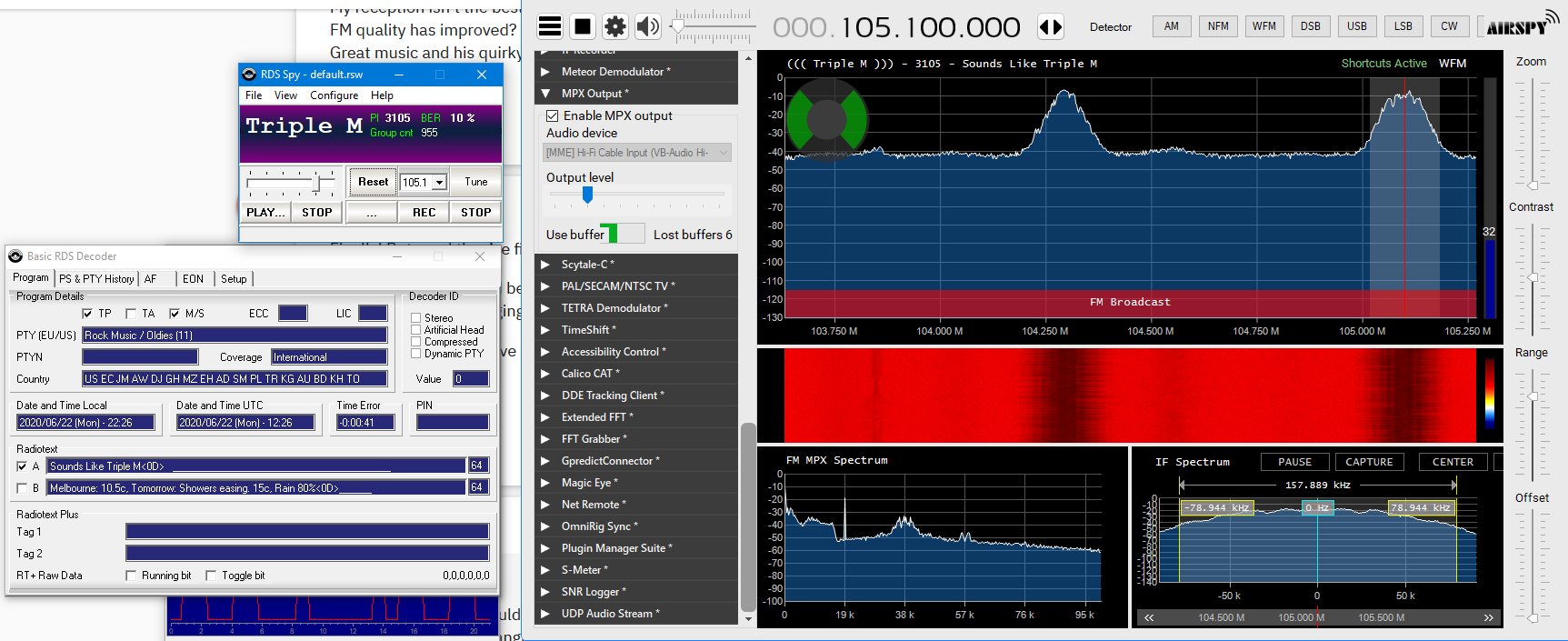The image size is (1568, 641).
Task: Switch to the PS & PTY History tab
Action: pyautogui.click(x=96, y=279)
